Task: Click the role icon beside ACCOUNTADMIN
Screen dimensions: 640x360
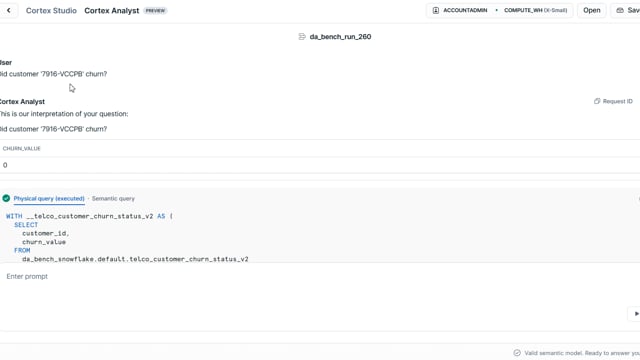Action: tap(436, 10)
